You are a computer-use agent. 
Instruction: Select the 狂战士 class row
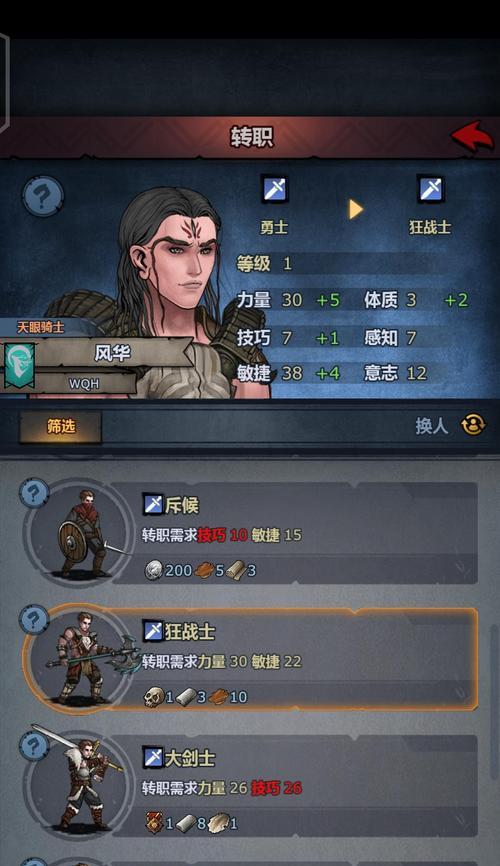[x=251, y=659]
